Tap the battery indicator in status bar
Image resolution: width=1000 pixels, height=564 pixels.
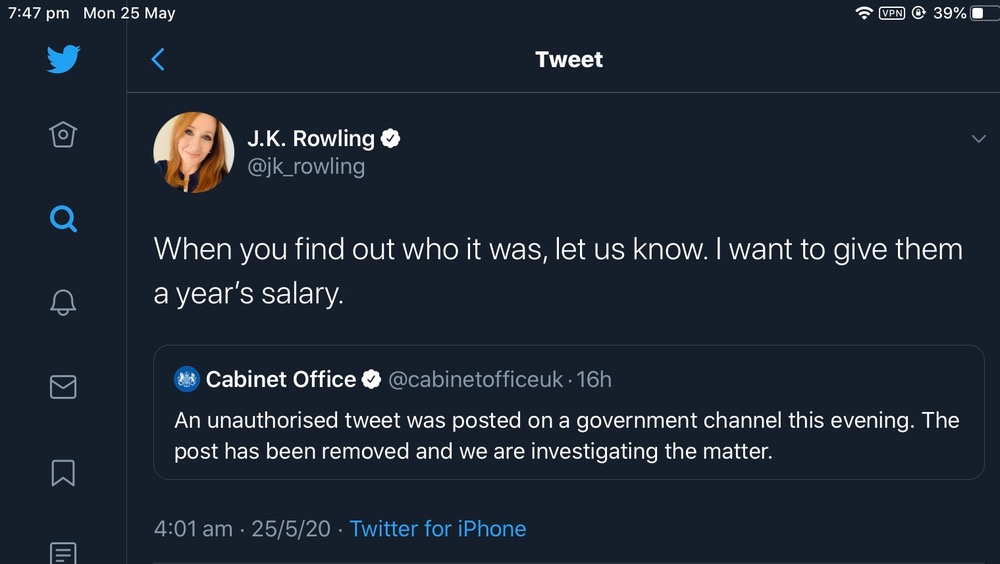click(x=983, y=13)
